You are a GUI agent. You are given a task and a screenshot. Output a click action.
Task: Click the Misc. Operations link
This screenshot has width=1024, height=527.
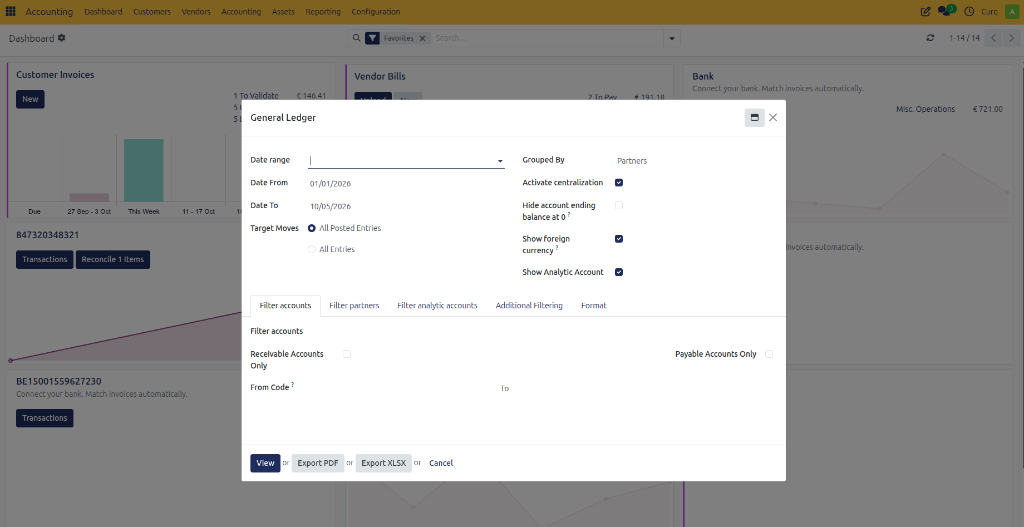tap(925, 109)
